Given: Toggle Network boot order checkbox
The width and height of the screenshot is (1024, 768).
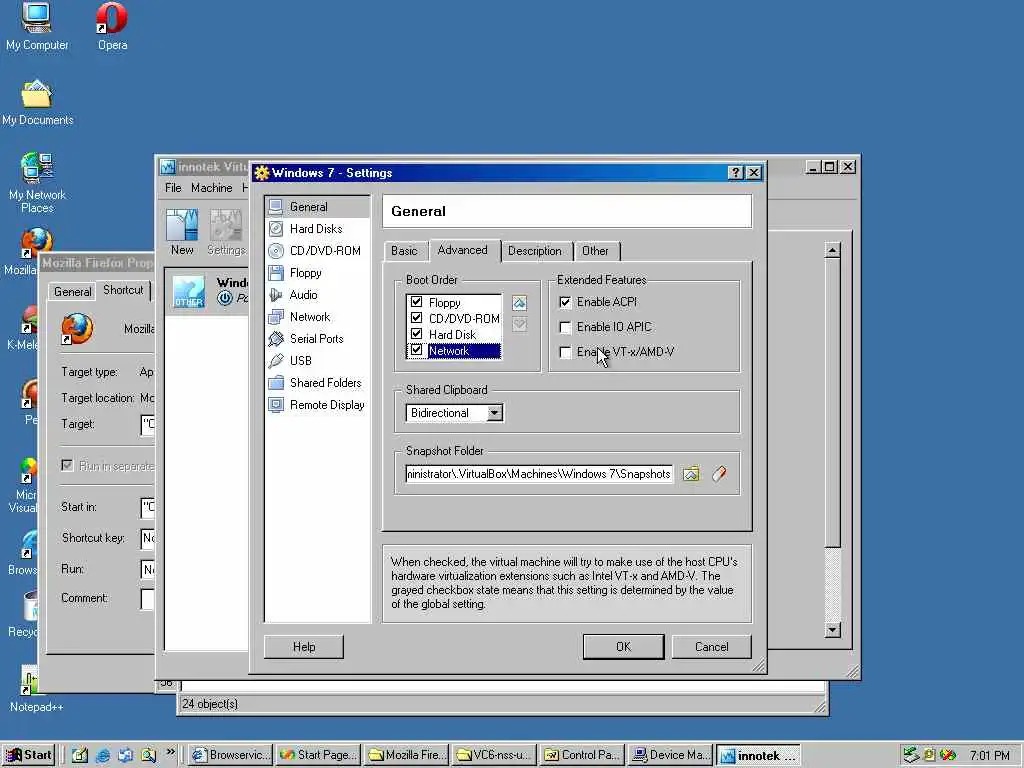Looking at the screenshot, I should point(416,350).
